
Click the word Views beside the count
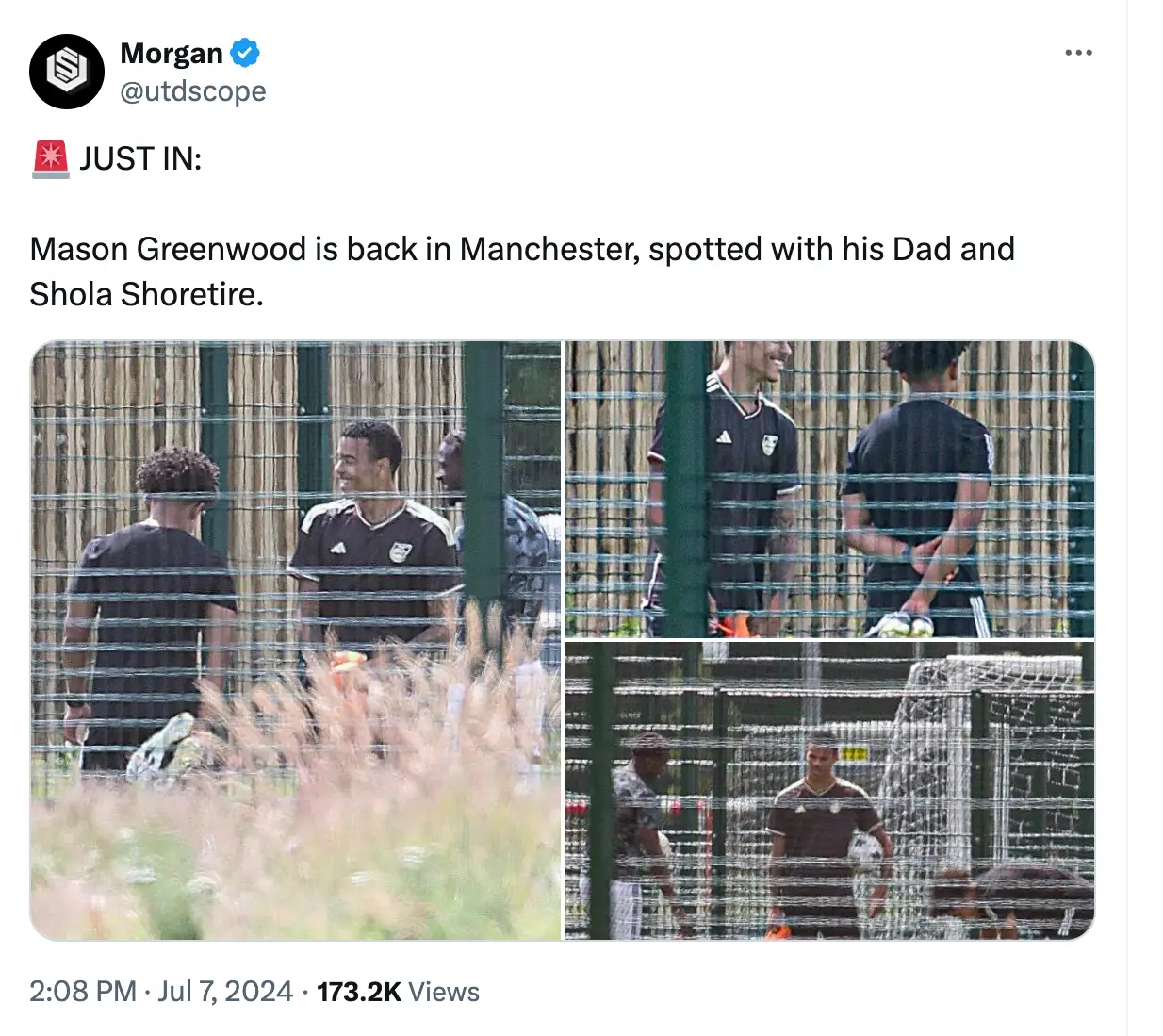point(444,992)
